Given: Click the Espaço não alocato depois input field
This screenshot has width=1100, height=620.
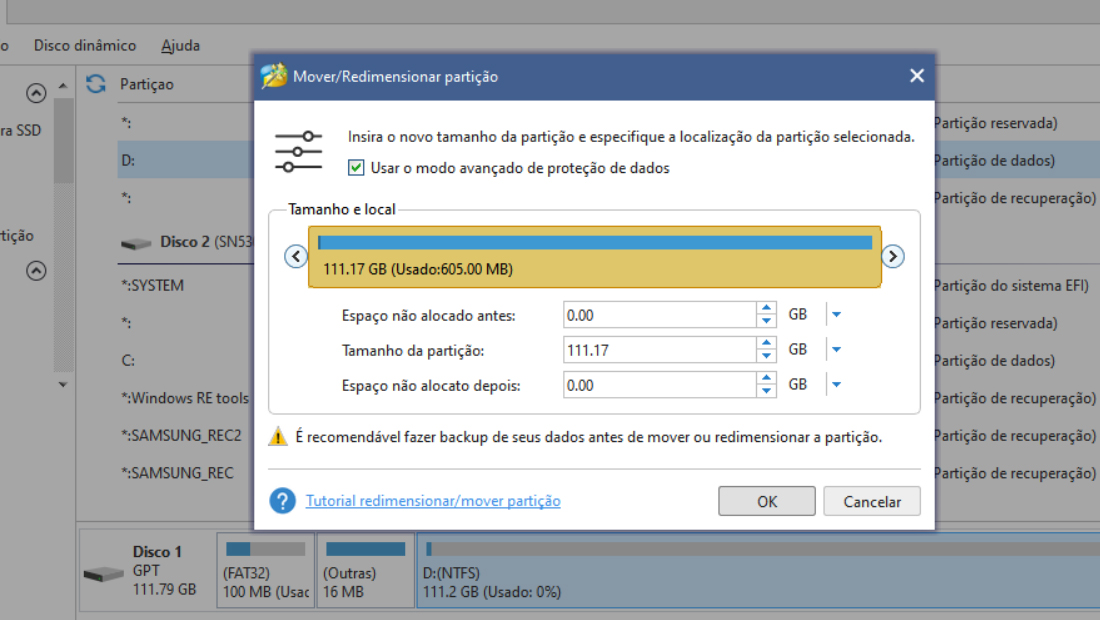Looking at the screenshot, I should click(659, 385).
